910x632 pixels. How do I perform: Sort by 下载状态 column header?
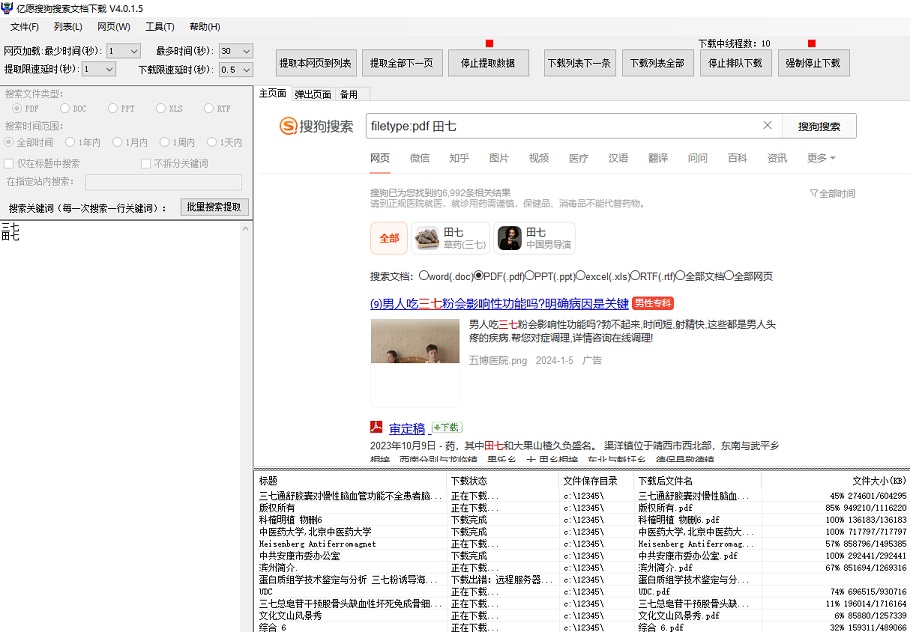[504, 481]
